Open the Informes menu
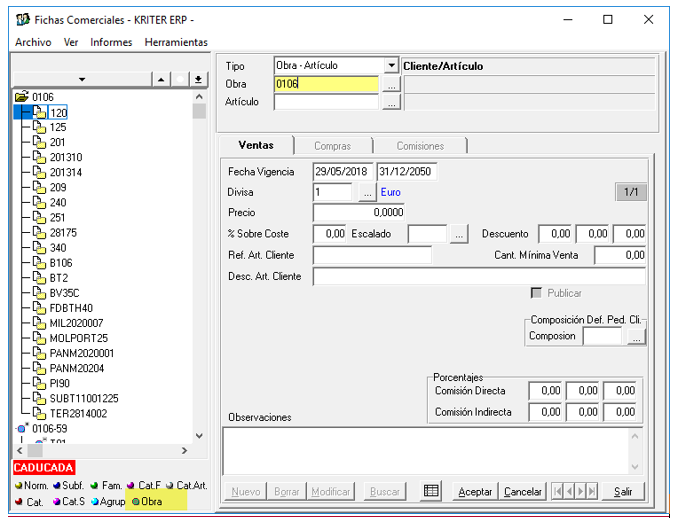676x522 pixels. 111,42
